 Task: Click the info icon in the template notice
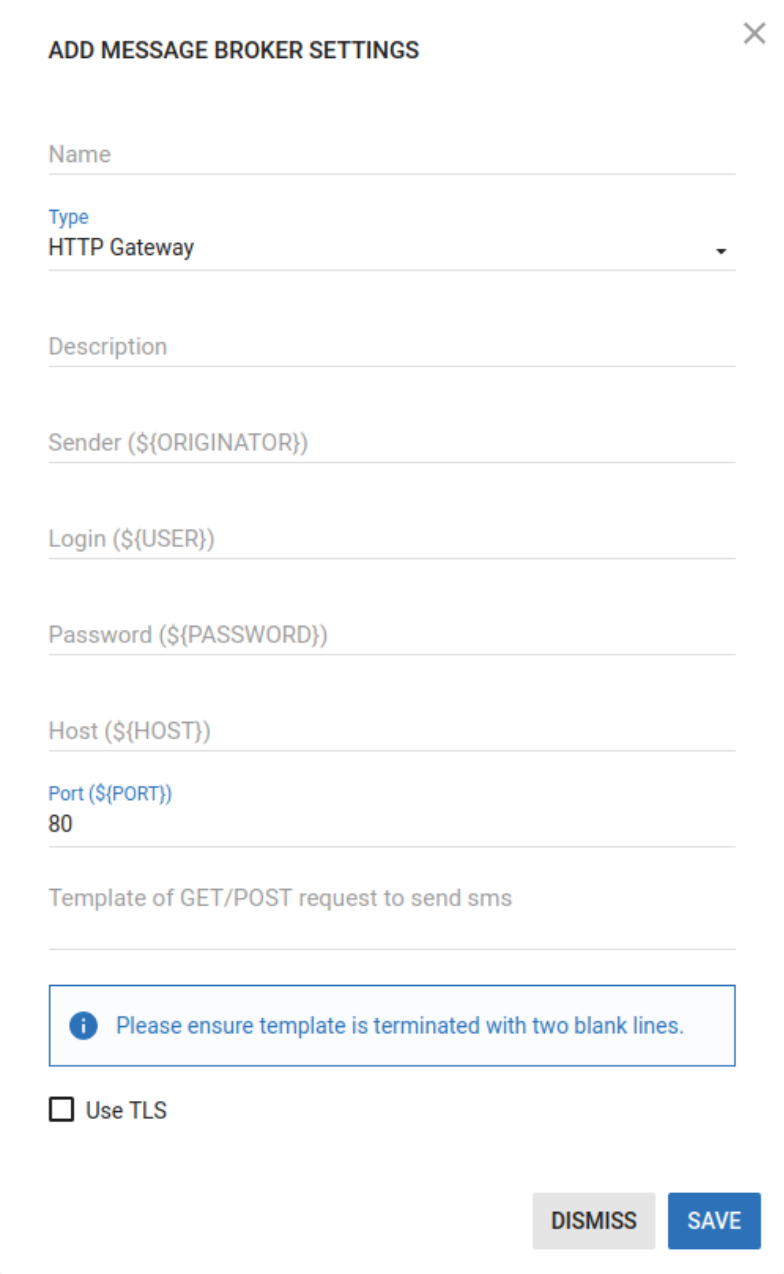pyautogui.click(x=84, y=1025)
